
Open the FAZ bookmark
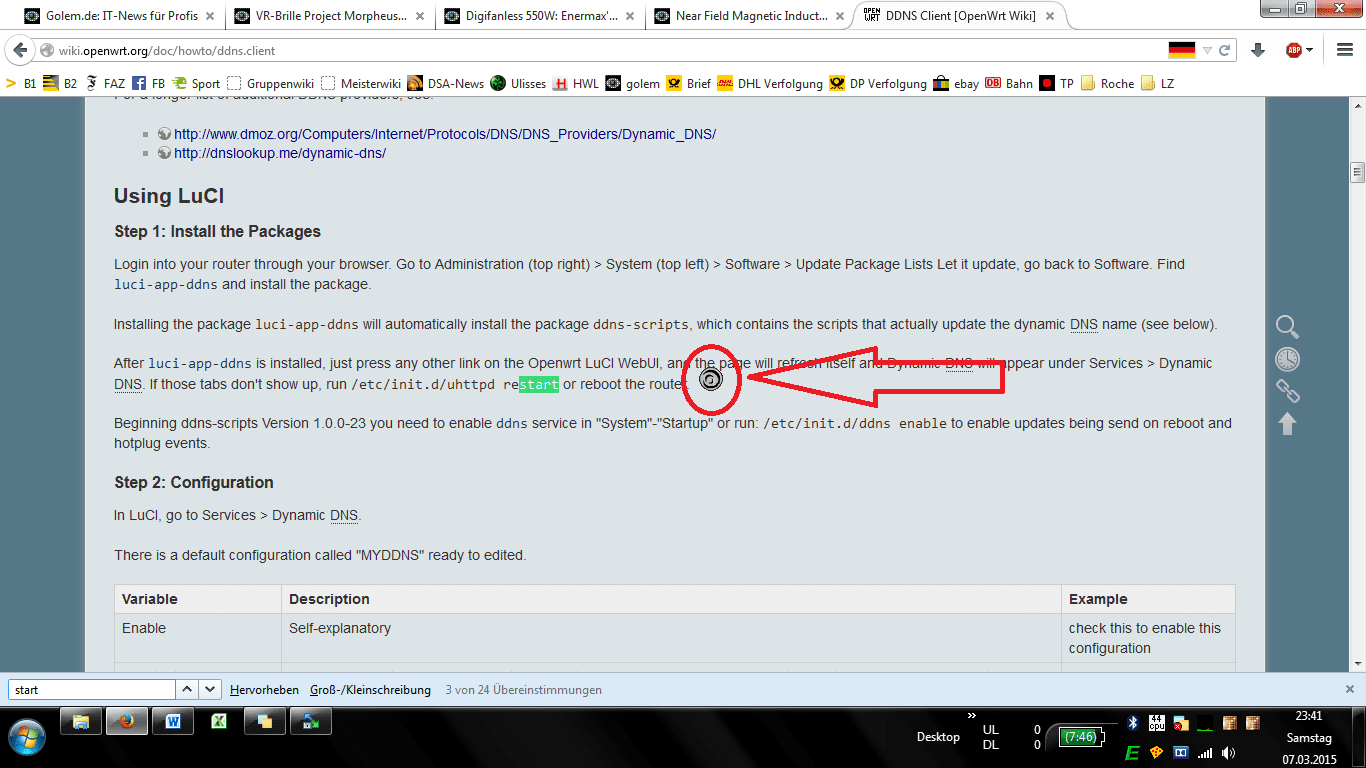tap(105, 84)
